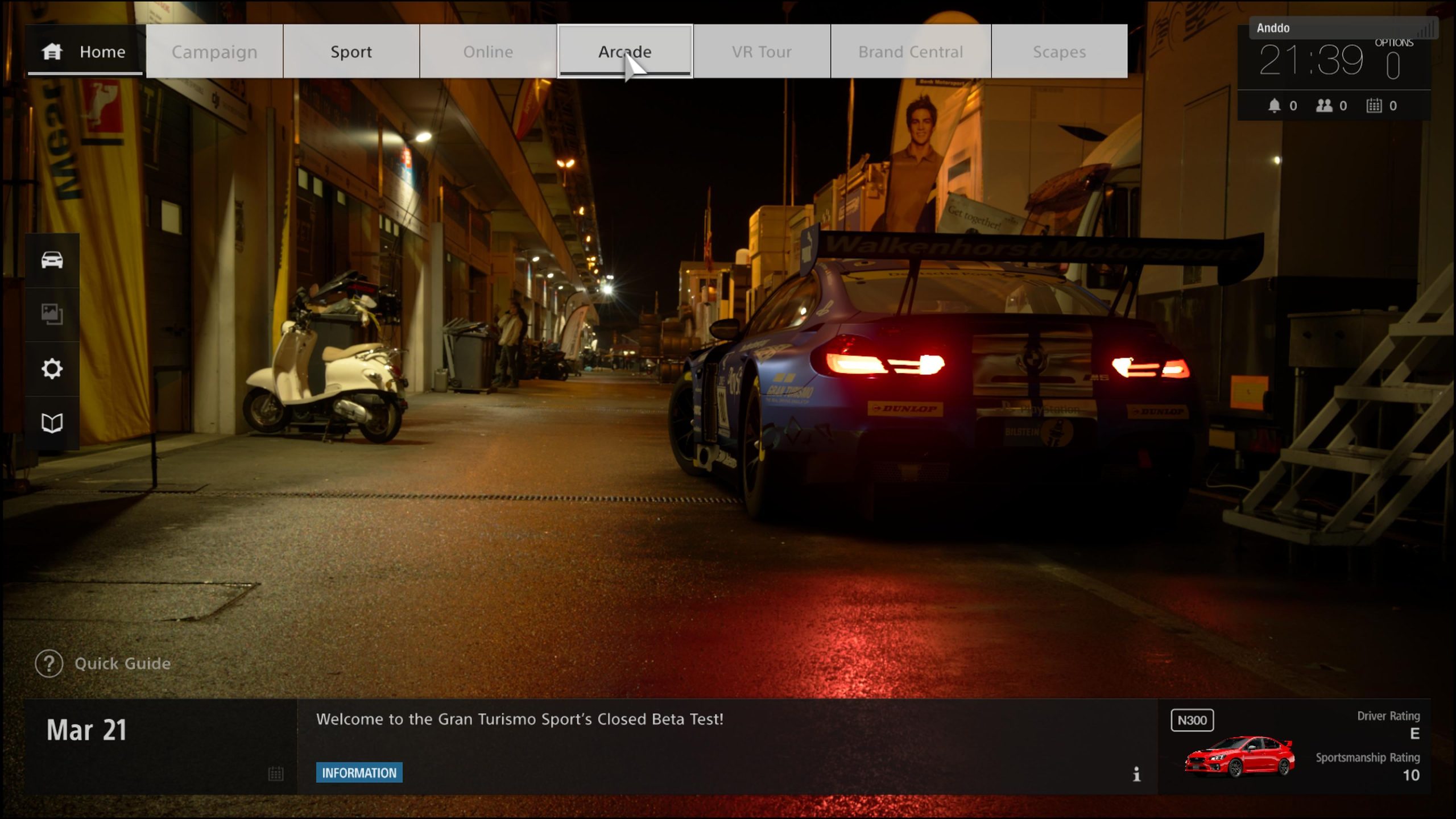The height and width of the screenshot is (819, 1456).
Task: Click the Driver Rating E value
Action: 1414,734
